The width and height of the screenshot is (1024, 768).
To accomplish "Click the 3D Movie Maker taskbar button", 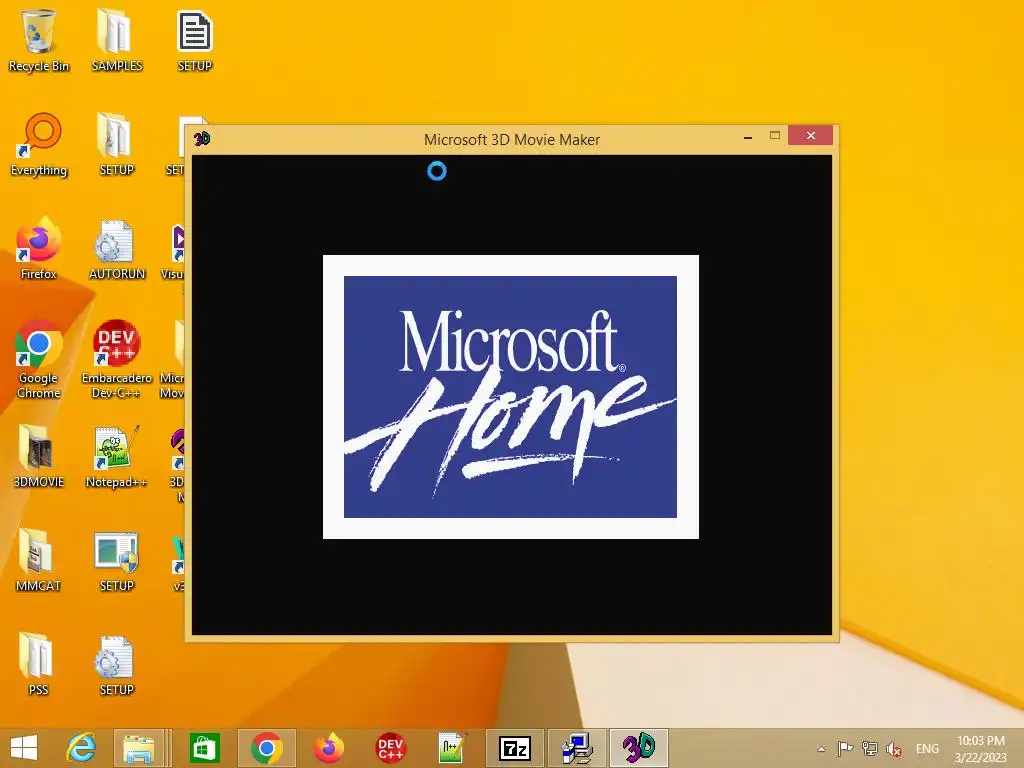I will click(639, 748).
